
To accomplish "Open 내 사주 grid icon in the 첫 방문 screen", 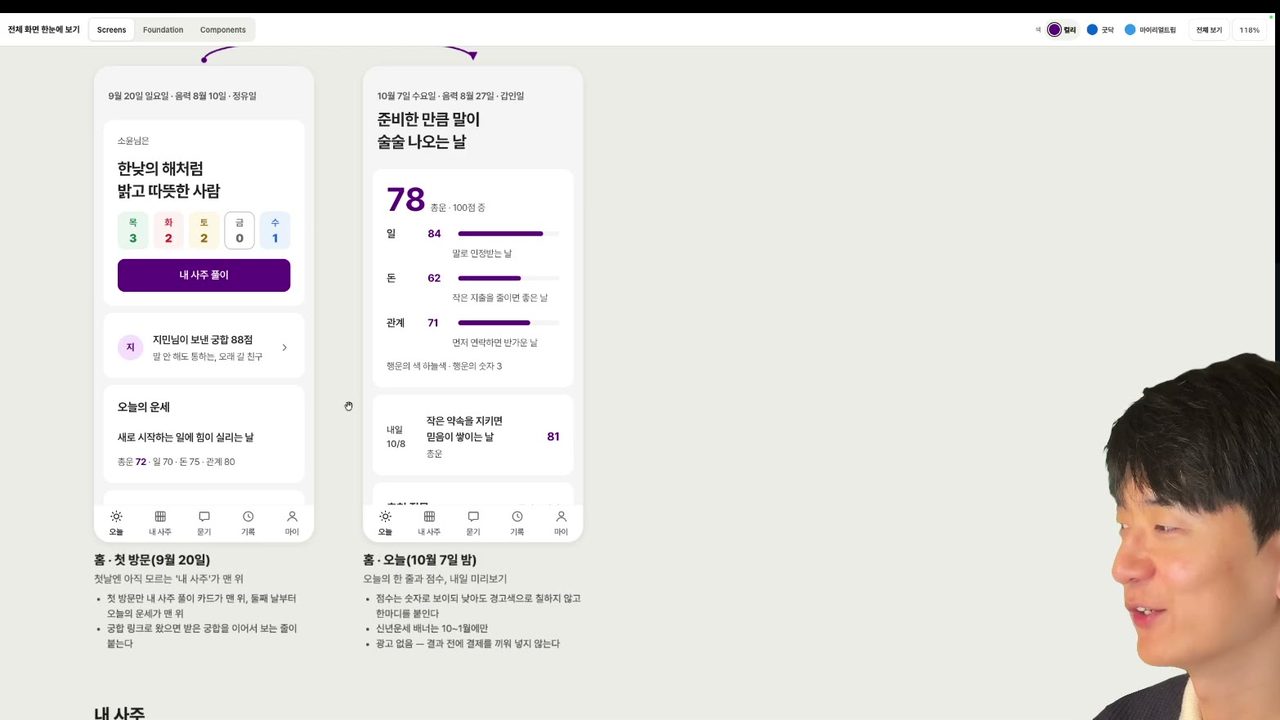I will tap(160, 517).
